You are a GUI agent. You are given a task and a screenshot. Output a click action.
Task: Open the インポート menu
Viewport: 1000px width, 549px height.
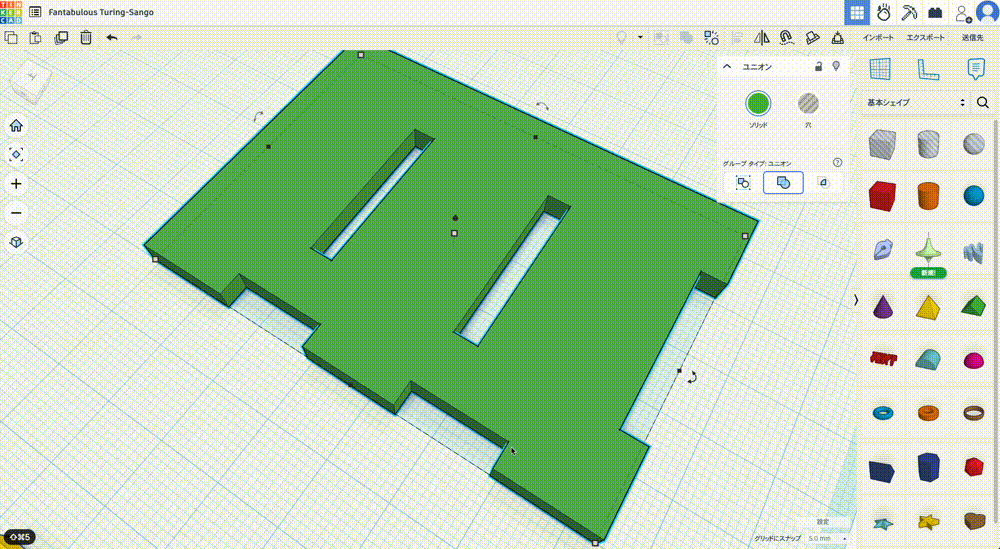pyautogui.click(x=879, y=38)
